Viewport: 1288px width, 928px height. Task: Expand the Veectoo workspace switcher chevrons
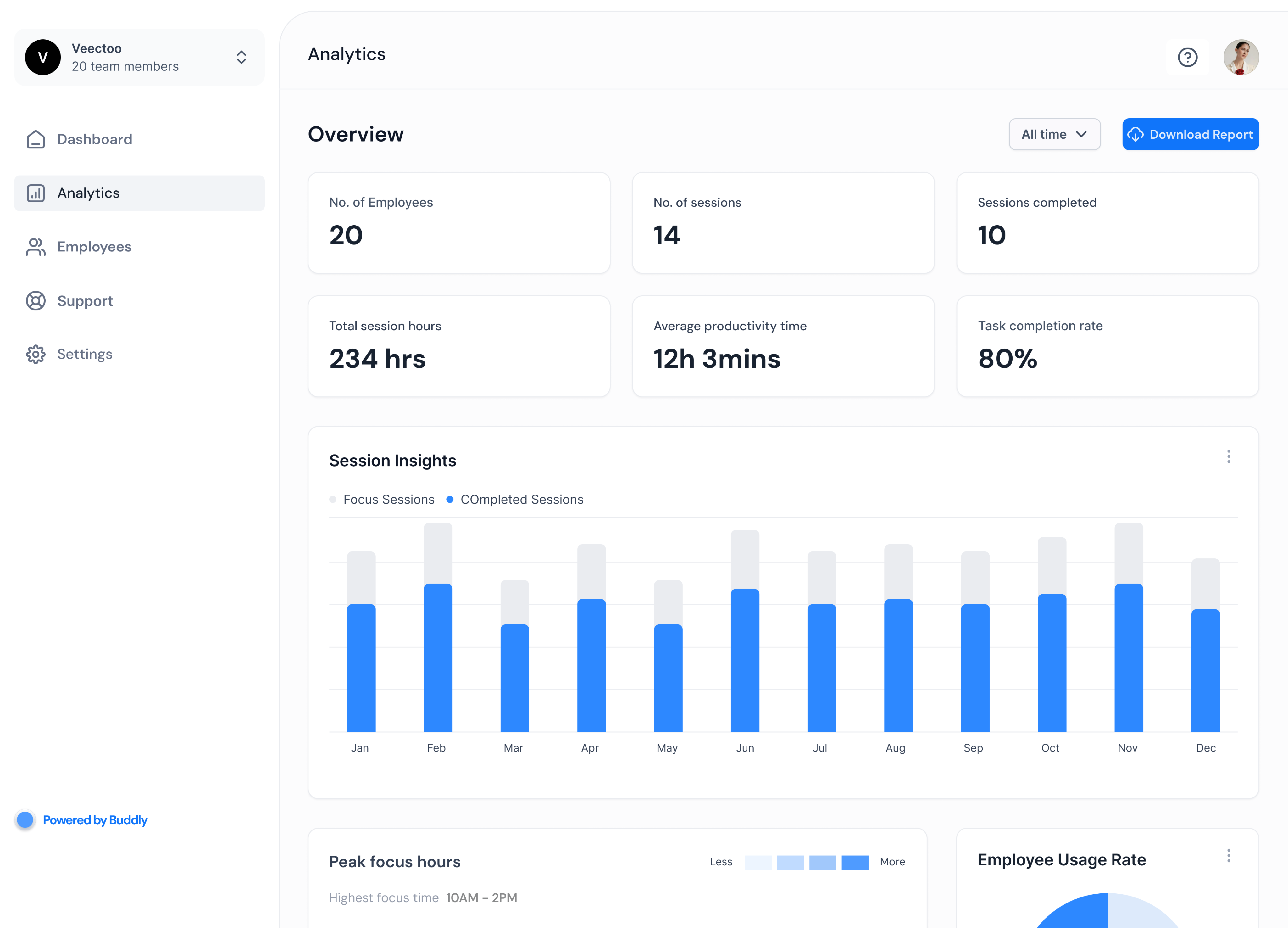[241, 57]
